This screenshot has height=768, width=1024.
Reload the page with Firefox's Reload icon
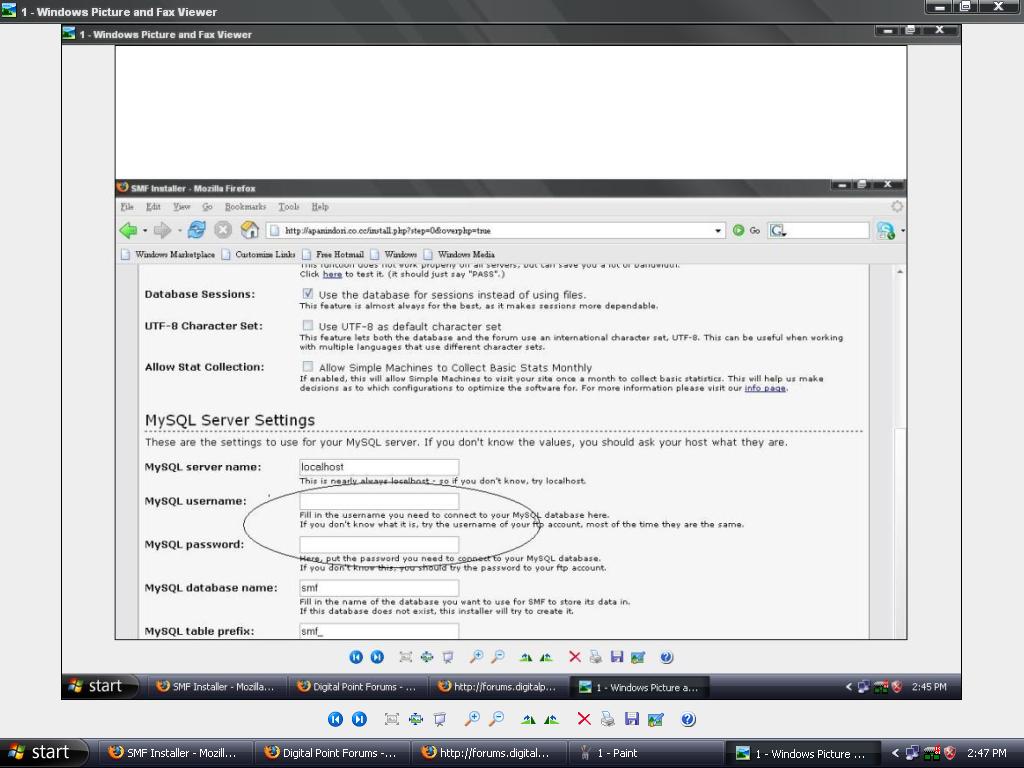click(x=197, y=230)
